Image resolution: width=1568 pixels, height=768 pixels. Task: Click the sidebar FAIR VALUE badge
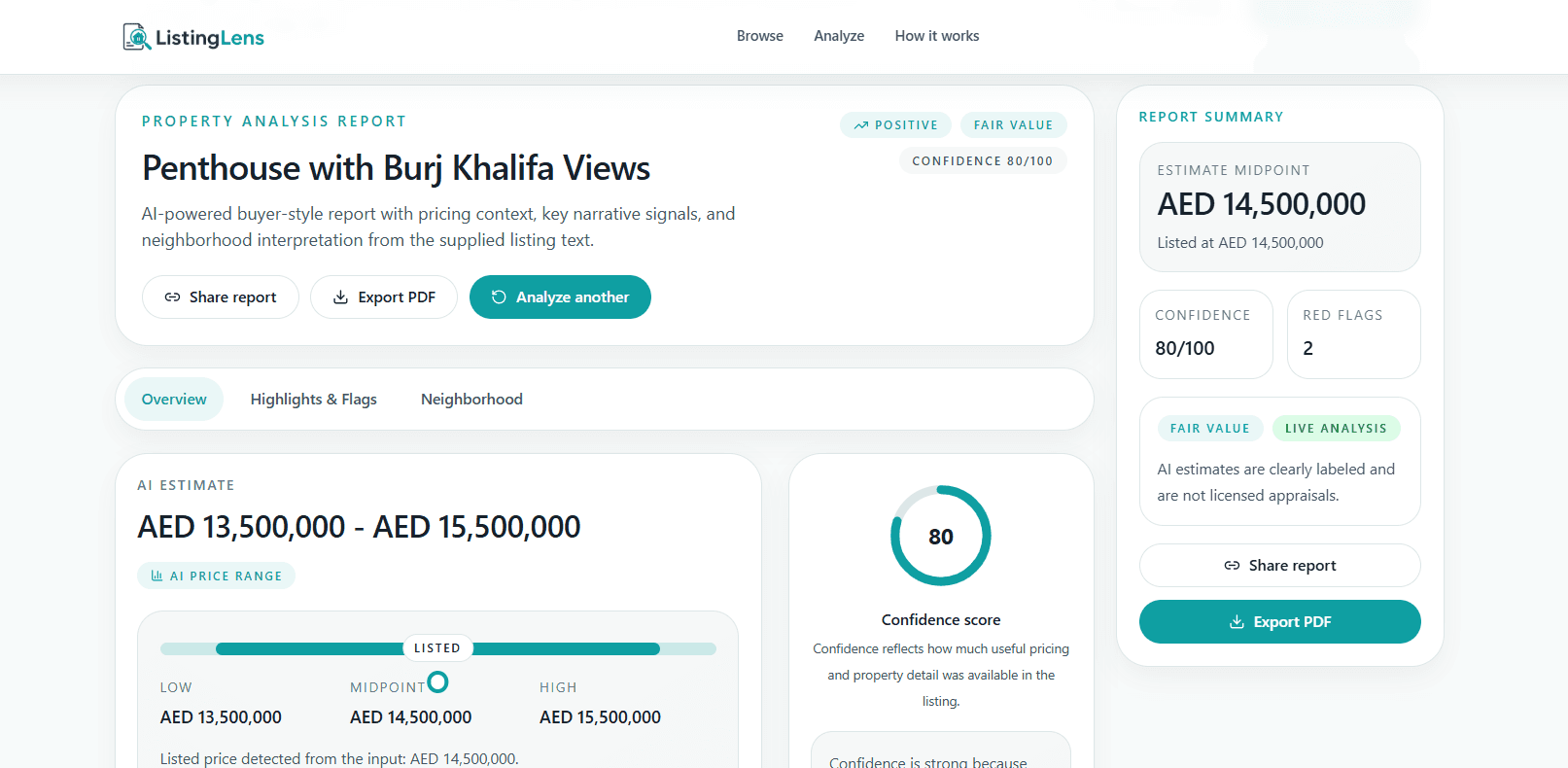coord(1210,429)
